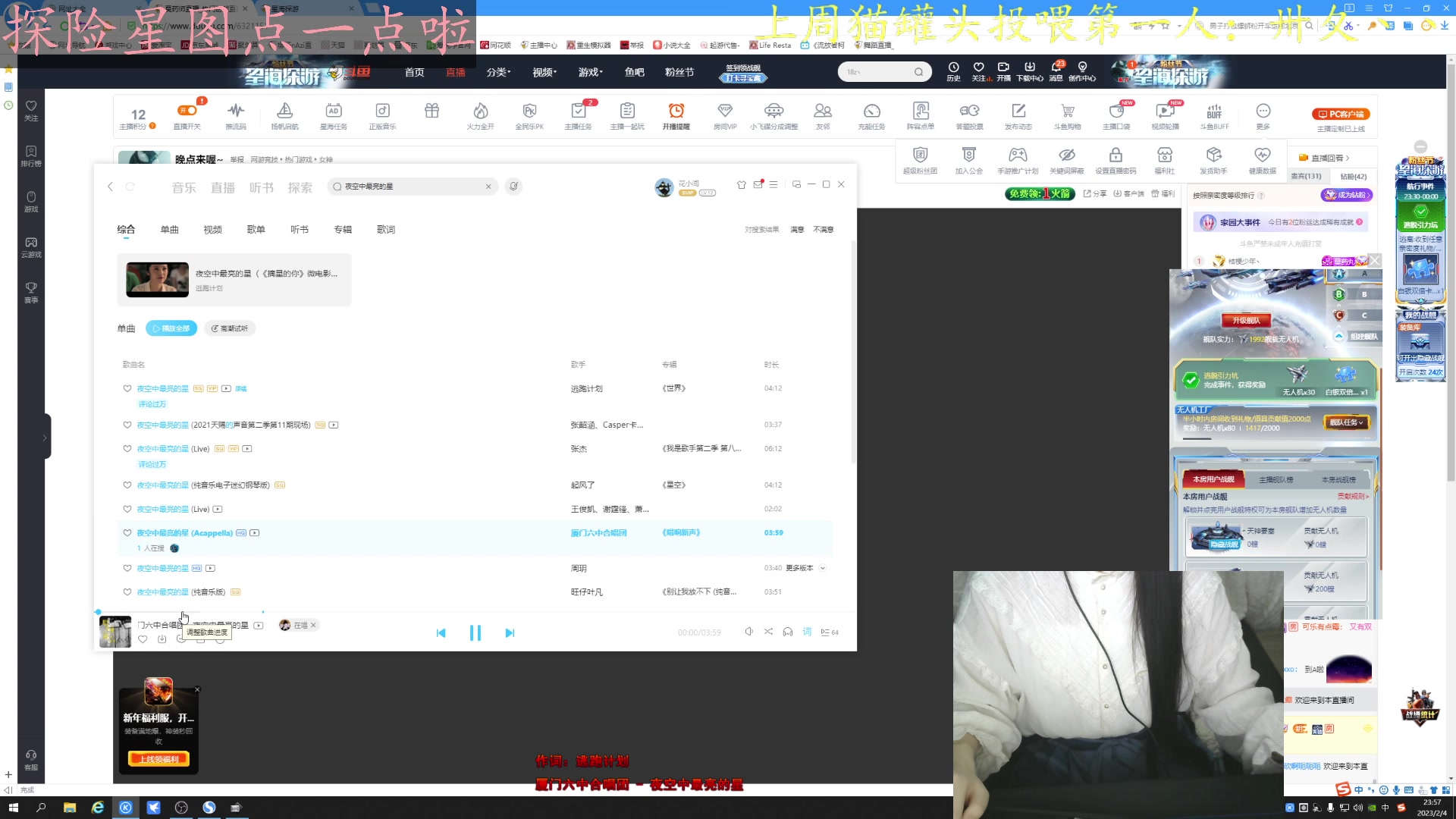Switch to the 钻粉(42) tab

coord(1353,176)
